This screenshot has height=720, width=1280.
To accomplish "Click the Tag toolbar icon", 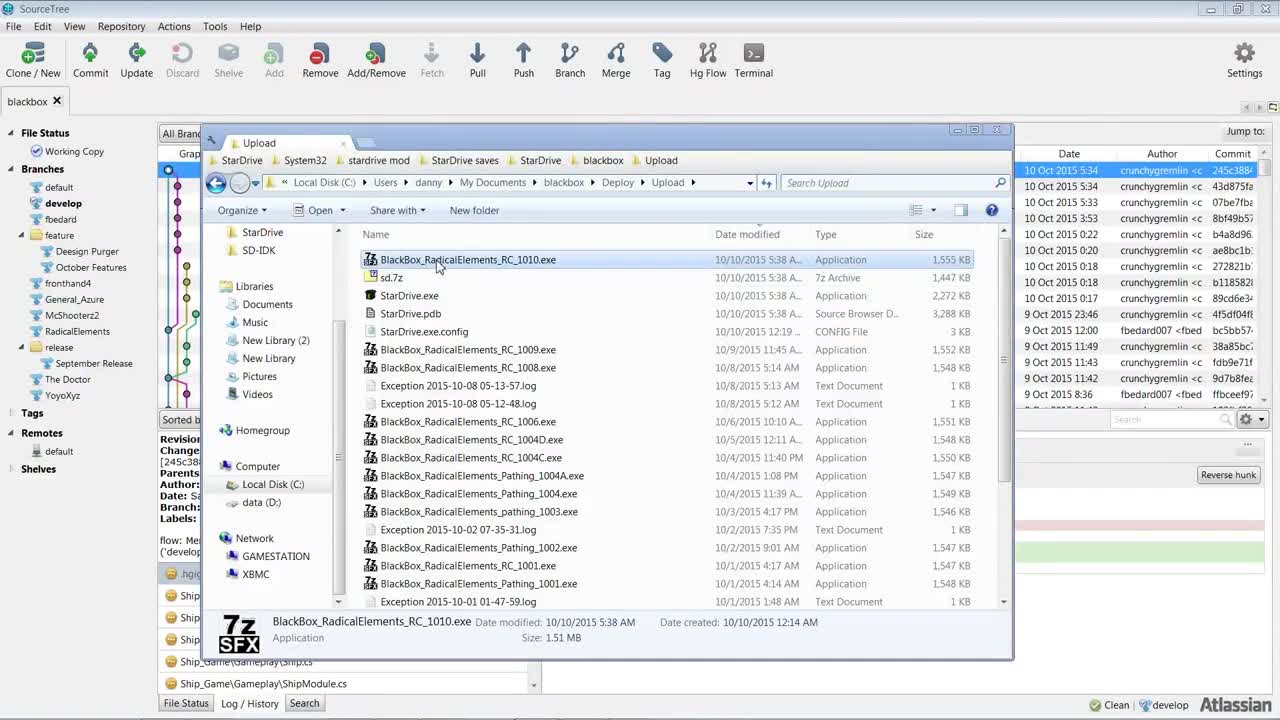I will click(x=662, y=60).
